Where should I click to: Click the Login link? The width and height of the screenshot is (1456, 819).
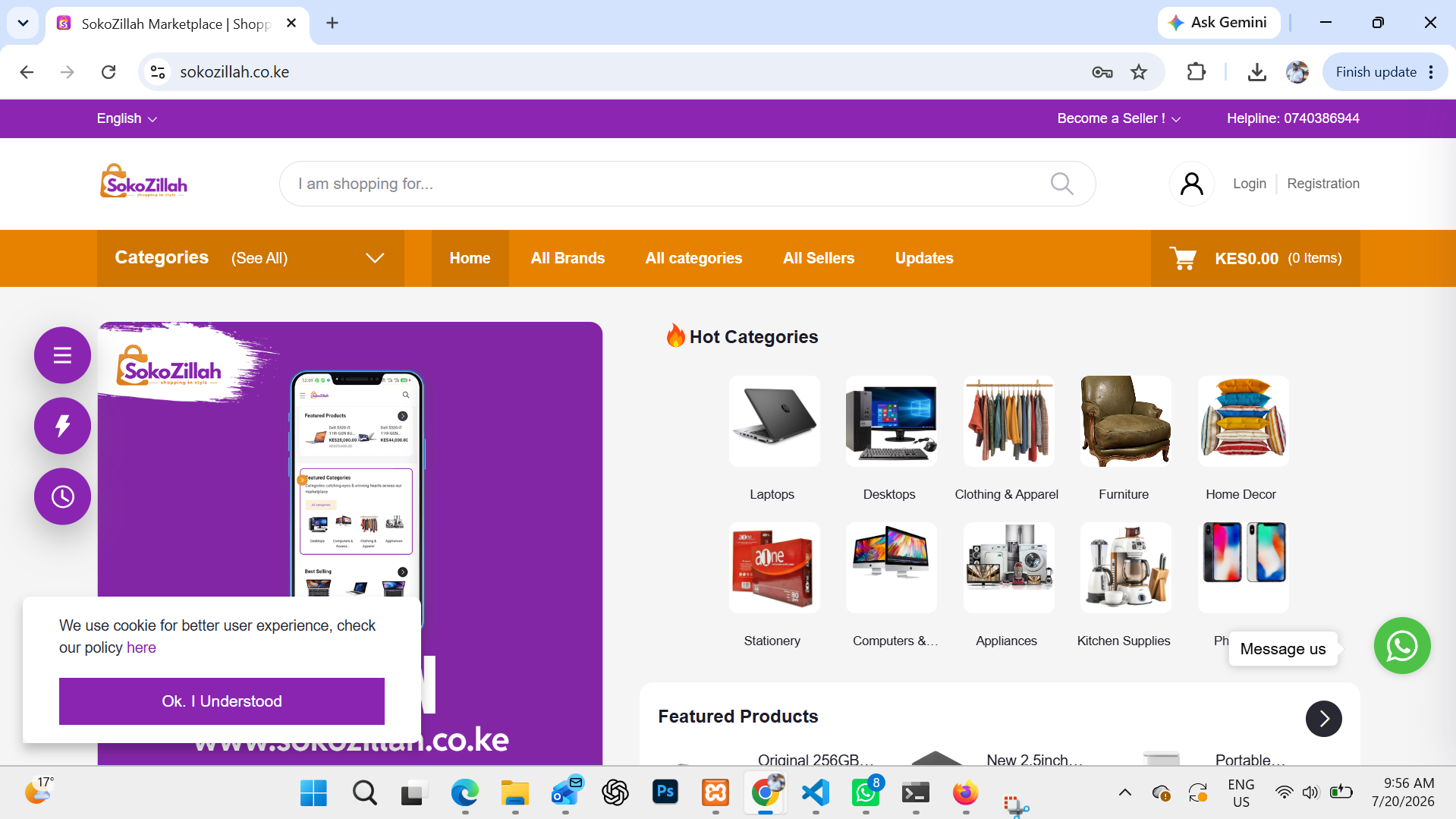click(x=1250, y=184)
